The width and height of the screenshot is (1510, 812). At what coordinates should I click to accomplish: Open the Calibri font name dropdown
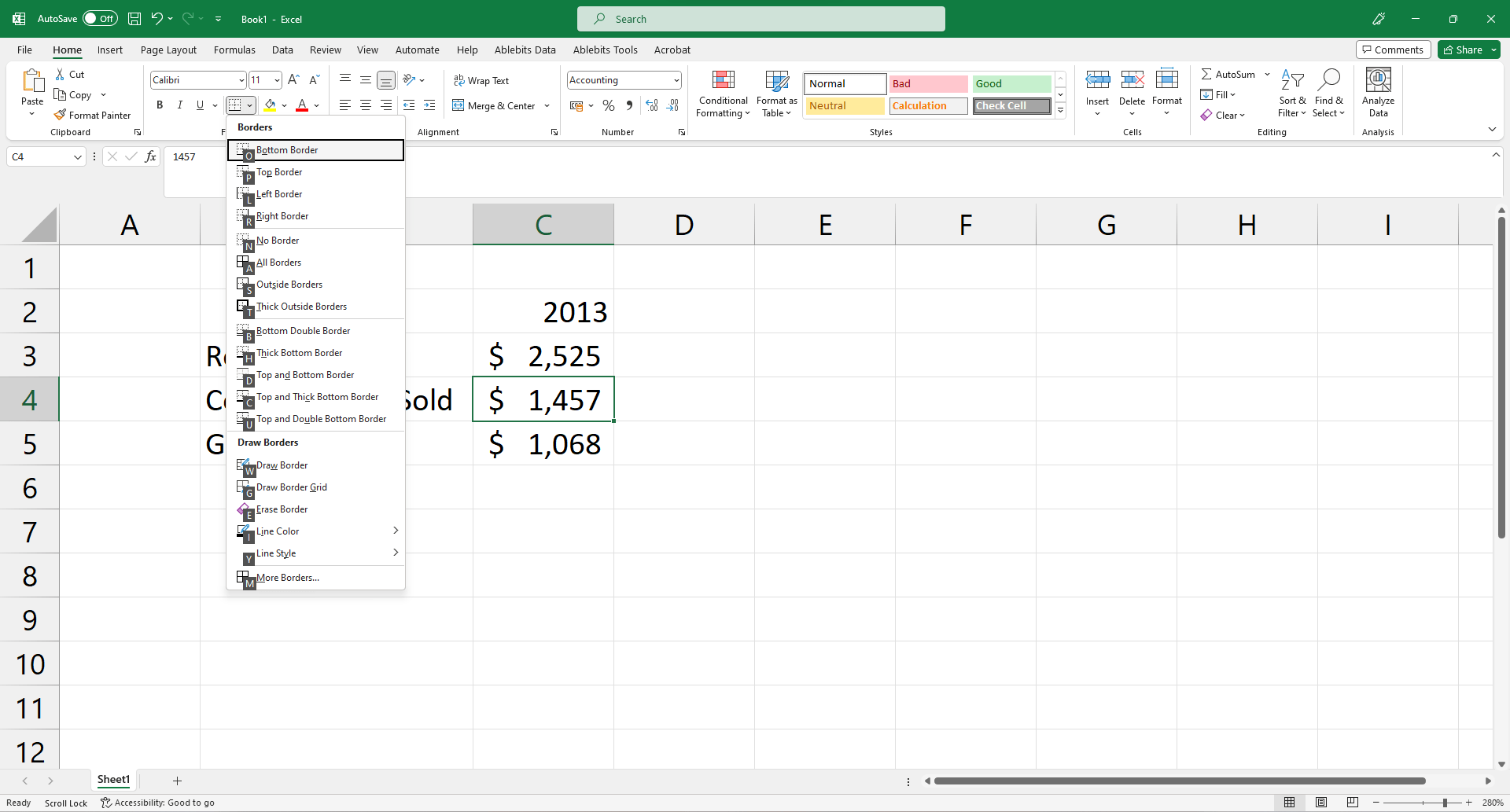coord(241,80)
